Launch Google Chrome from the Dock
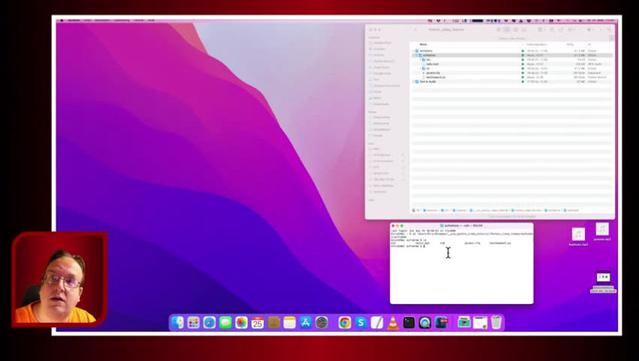 point(345,323)
